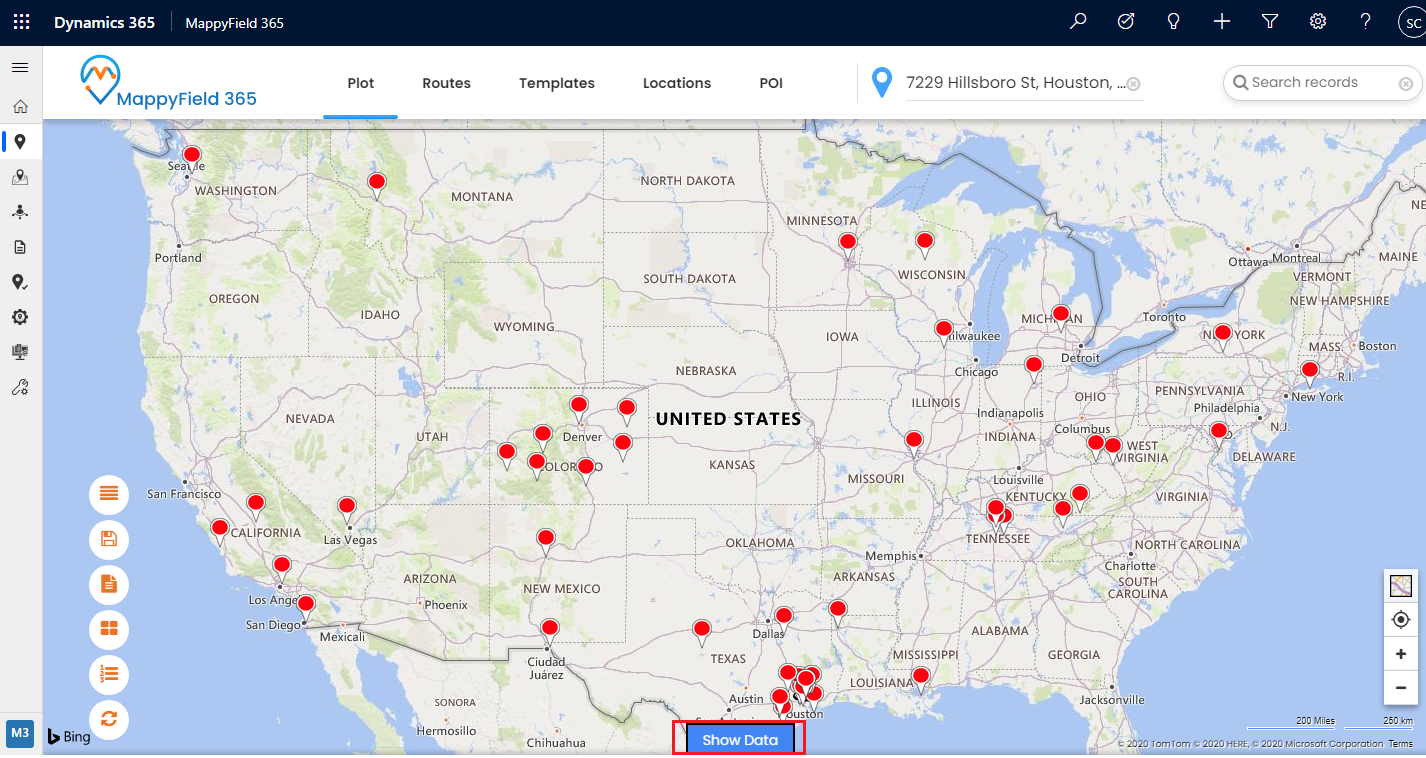Click the orange list lines button on the map
1426x758 pixels.
109,494
